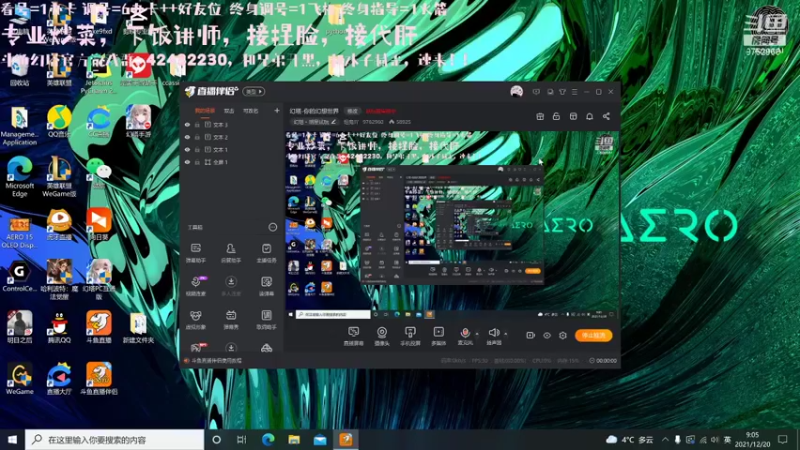Viewport: 800px width, 450px height.
Task: Open the second toolbox tool, person icon
Action: (x=231, y=253)
